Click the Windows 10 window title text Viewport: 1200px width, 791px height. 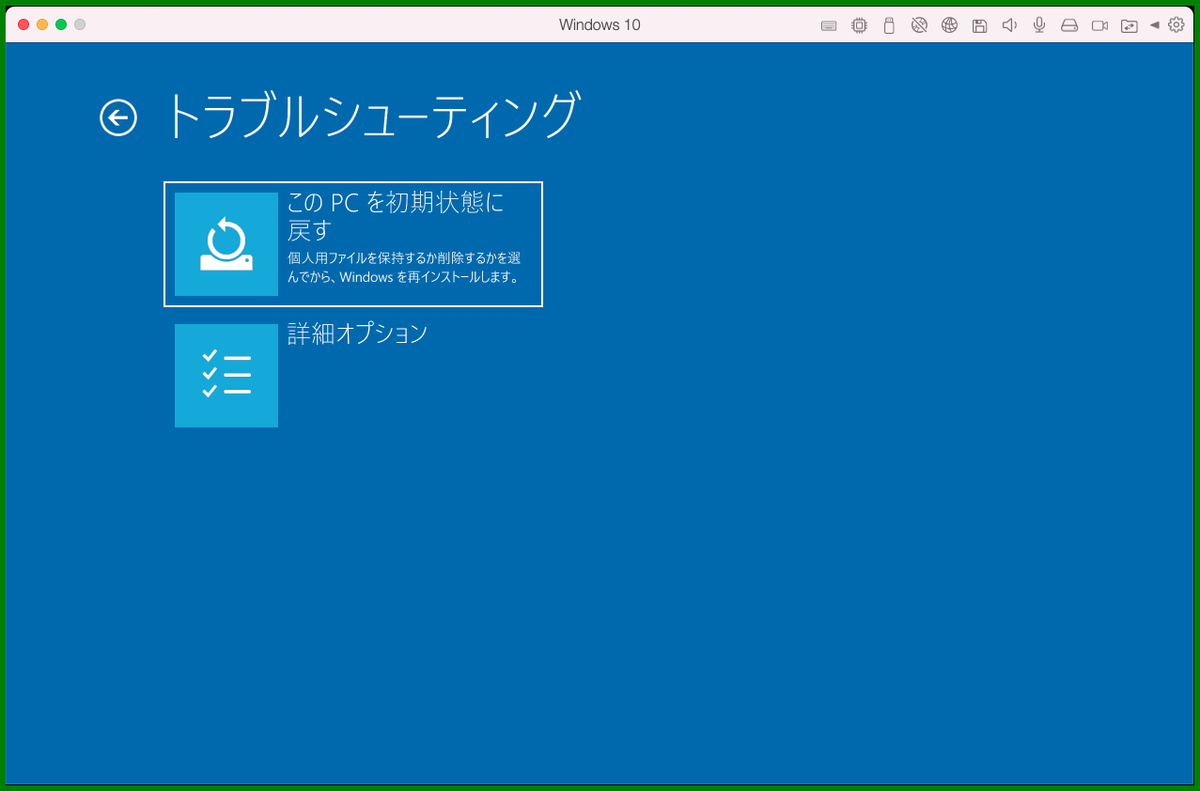[600, 25]
